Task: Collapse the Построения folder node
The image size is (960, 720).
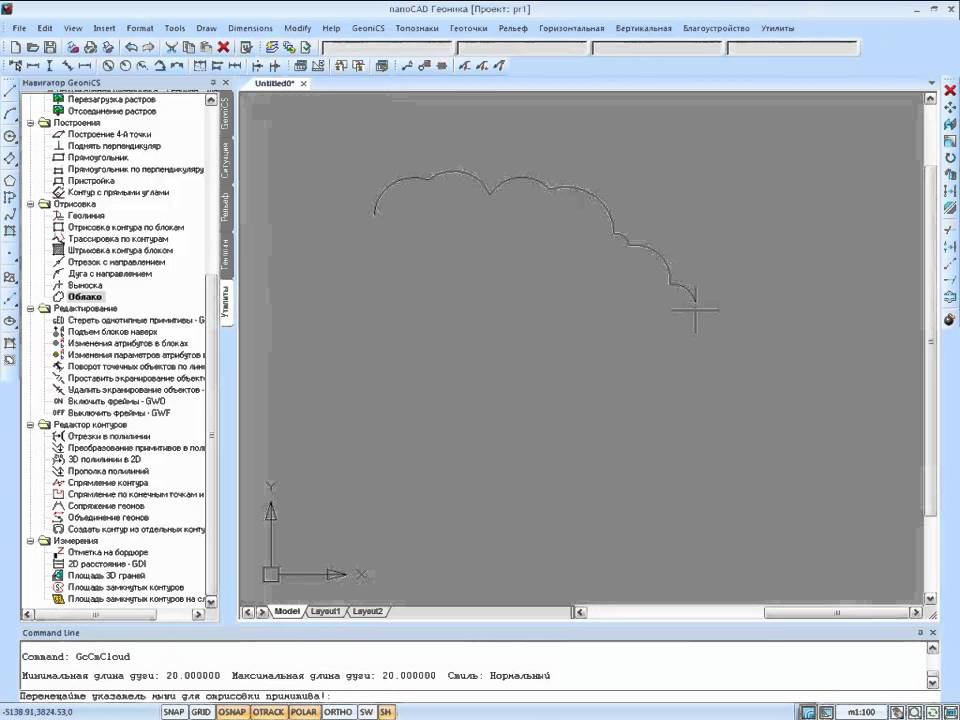Action: tap(31, 123)
